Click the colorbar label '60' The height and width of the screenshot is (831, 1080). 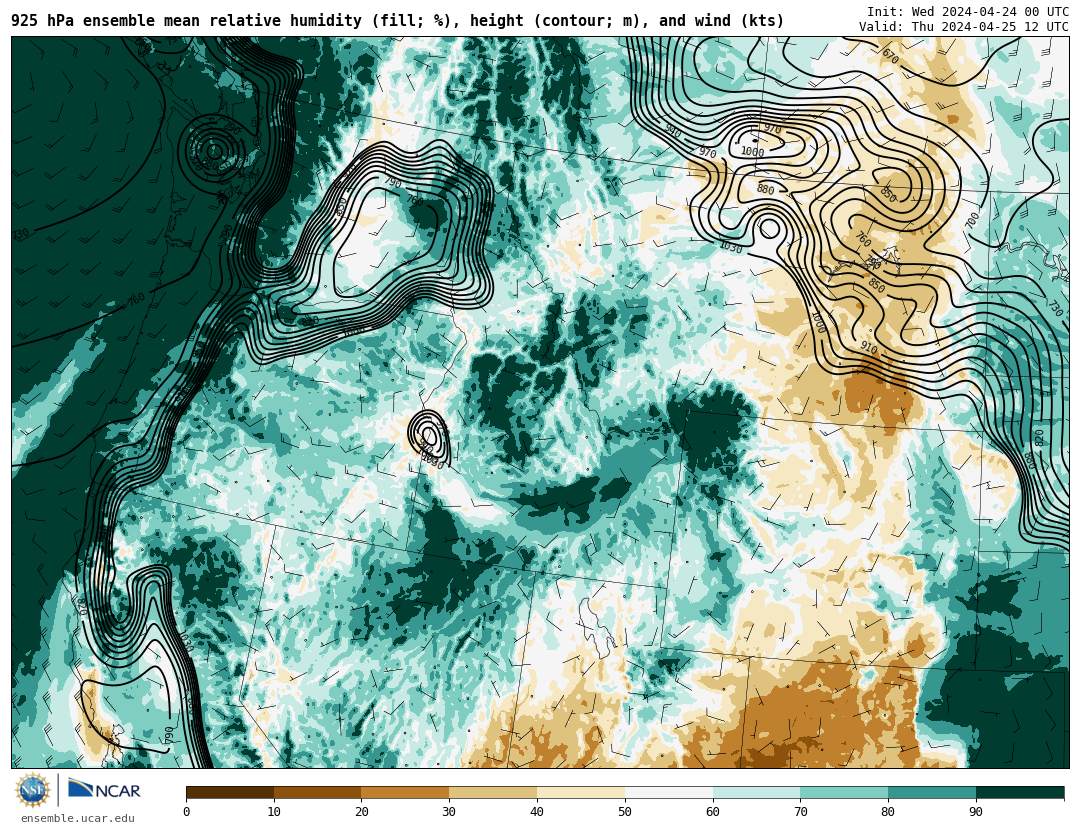coord(713,812)
